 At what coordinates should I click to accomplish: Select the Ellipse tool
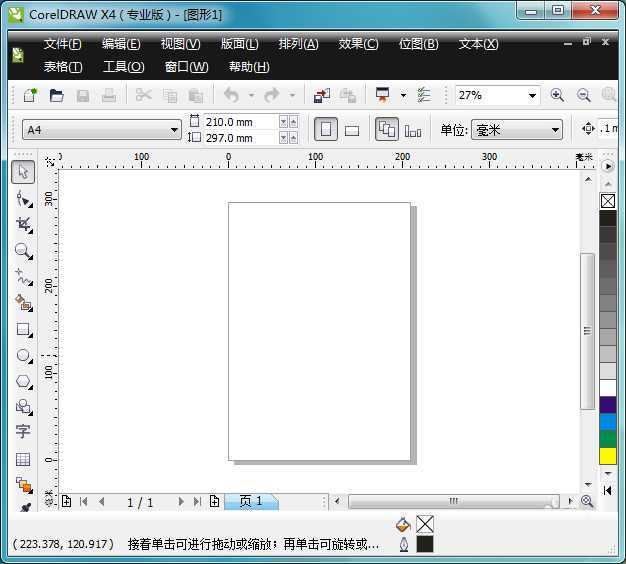click(23, 355)
